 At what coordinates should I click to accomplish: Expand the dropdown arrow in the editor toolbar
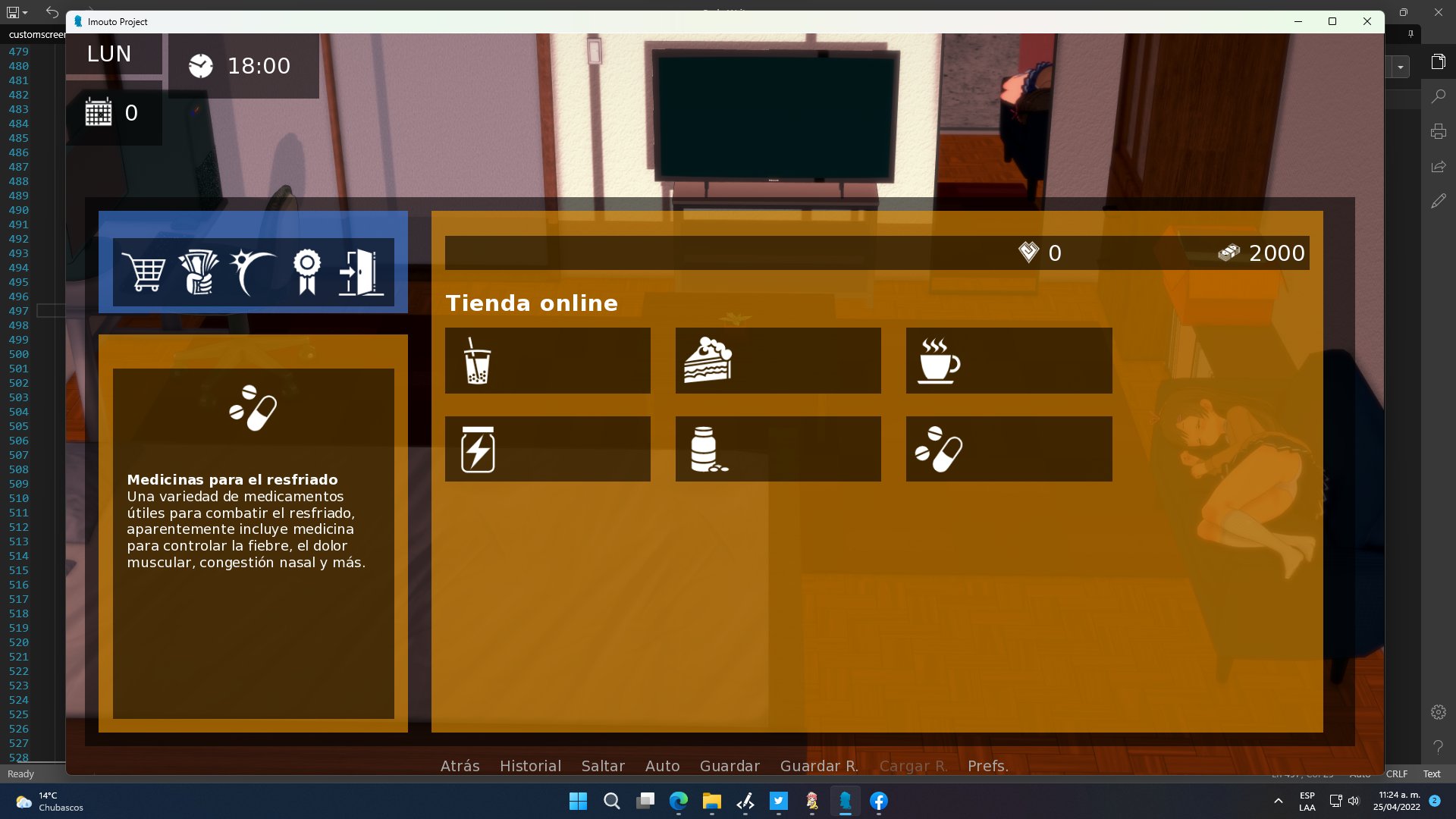(1400, 67)
